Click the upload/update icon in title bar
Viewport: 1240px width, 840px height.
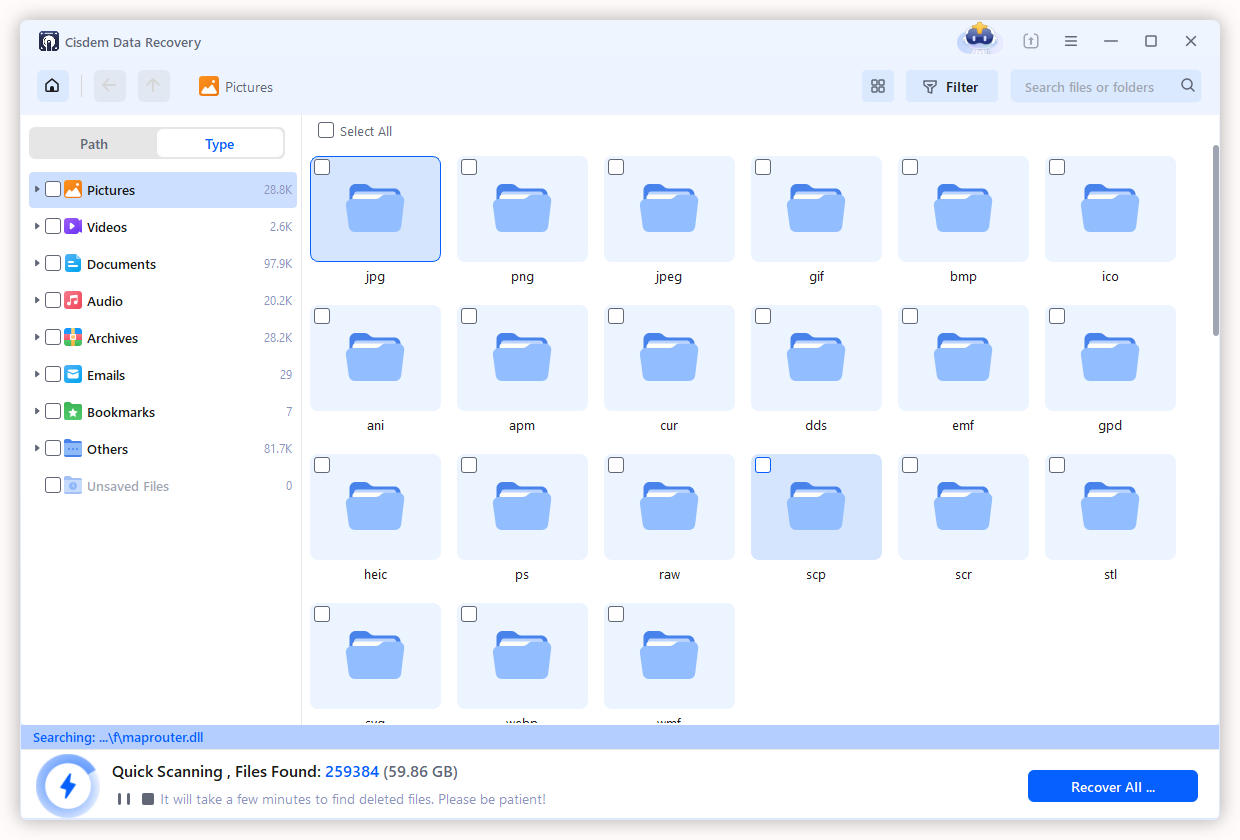point(1031,42)
